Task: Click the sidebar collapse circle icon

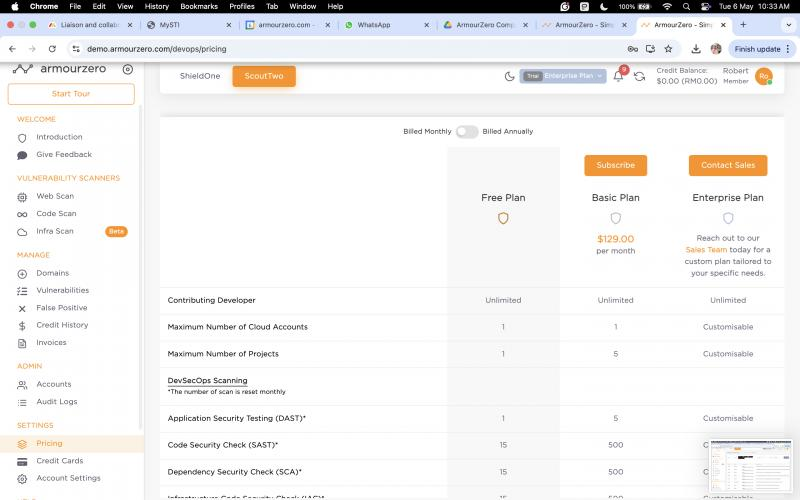Action: point(127,69)
